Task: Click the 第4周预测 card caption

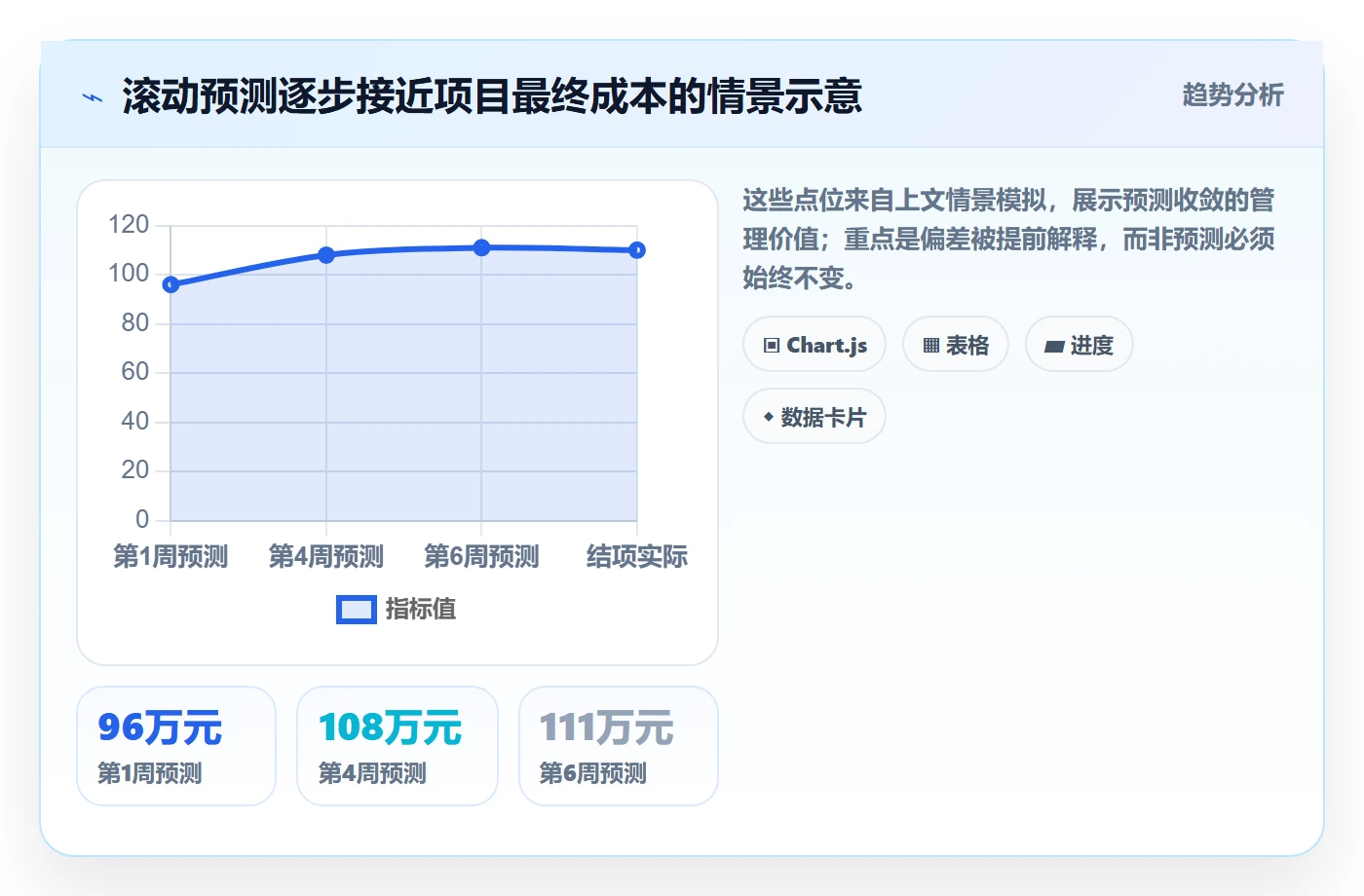Action: (372, 773)
